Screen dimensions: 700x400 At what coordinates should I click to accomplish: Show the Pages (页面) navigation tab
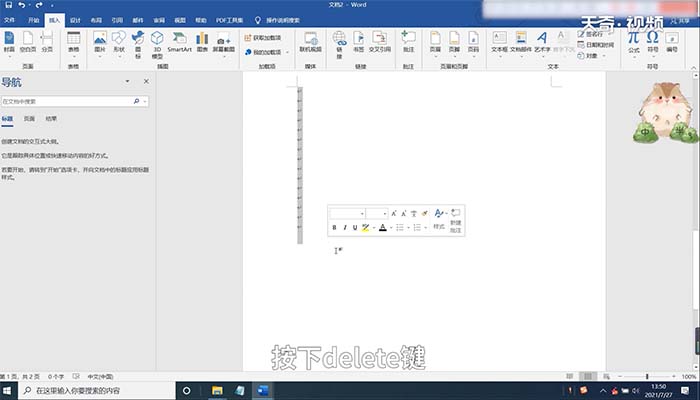[29, 119]
